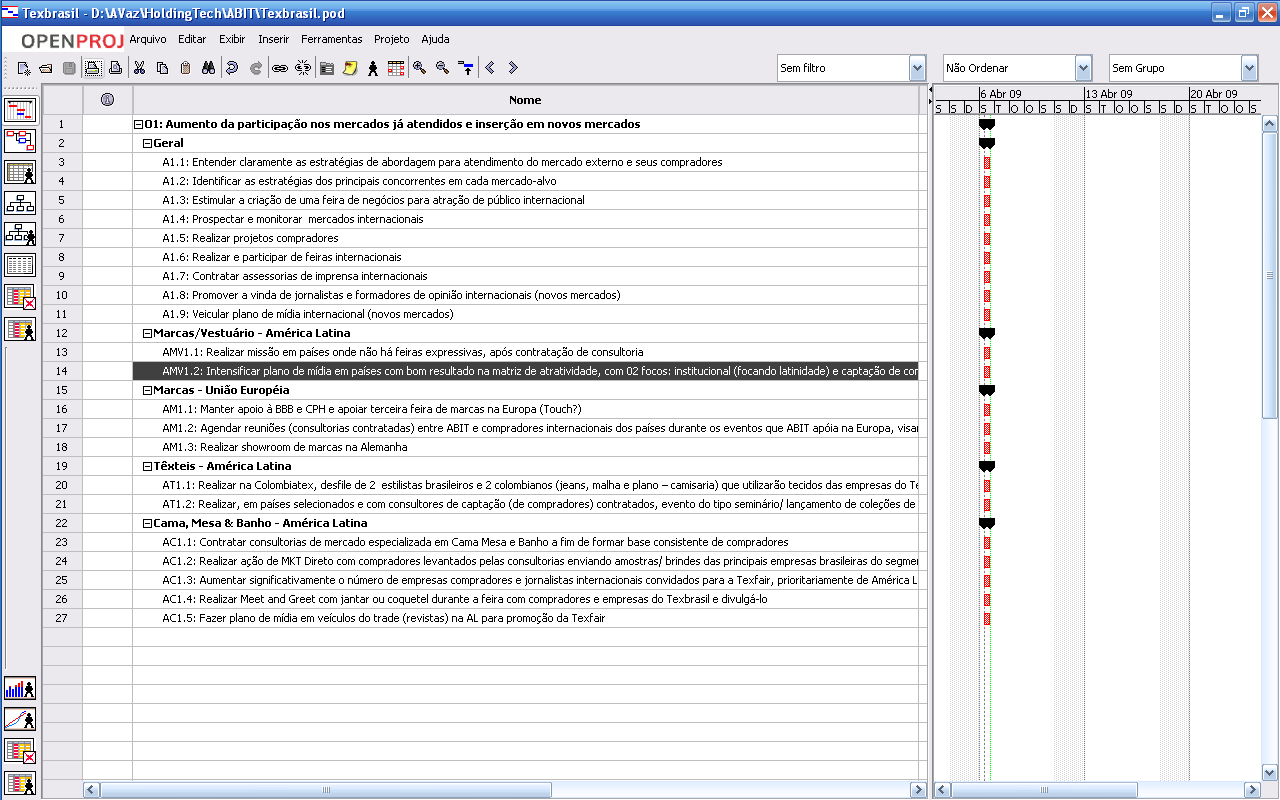Show the Charts sub-view in the sidebar
The height and width of the screenshot is (800, 1280).
click(x=20, y=719)
